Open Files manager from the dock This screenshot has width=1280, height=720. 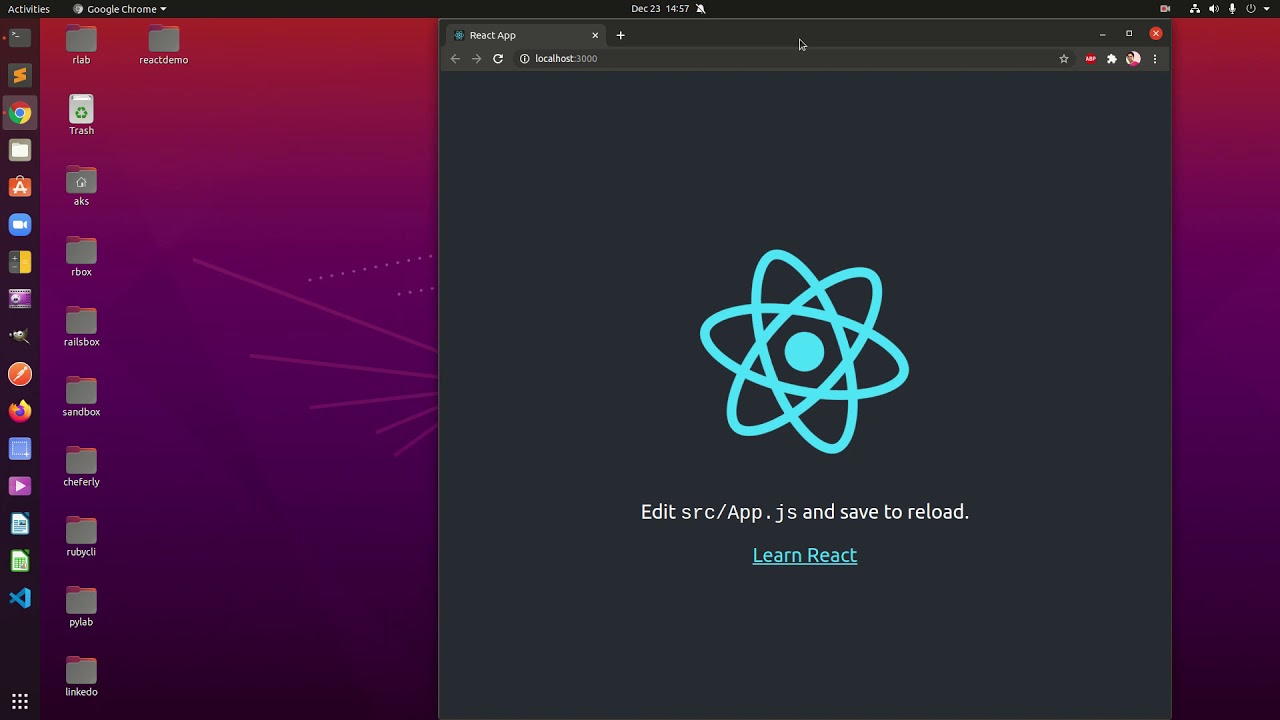[20, 150]
